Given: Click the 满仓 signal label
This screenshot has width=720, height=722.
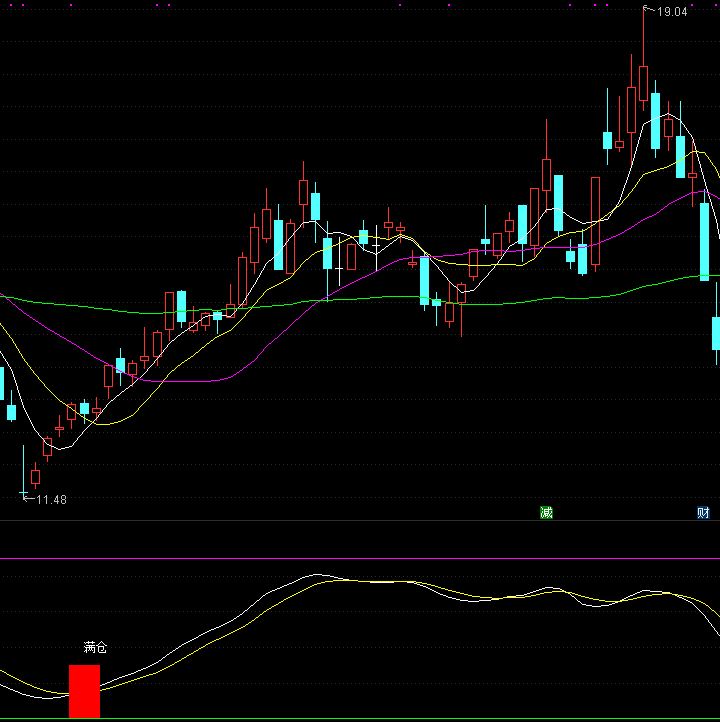Looking at the screenshot, I should click(95, 648).
